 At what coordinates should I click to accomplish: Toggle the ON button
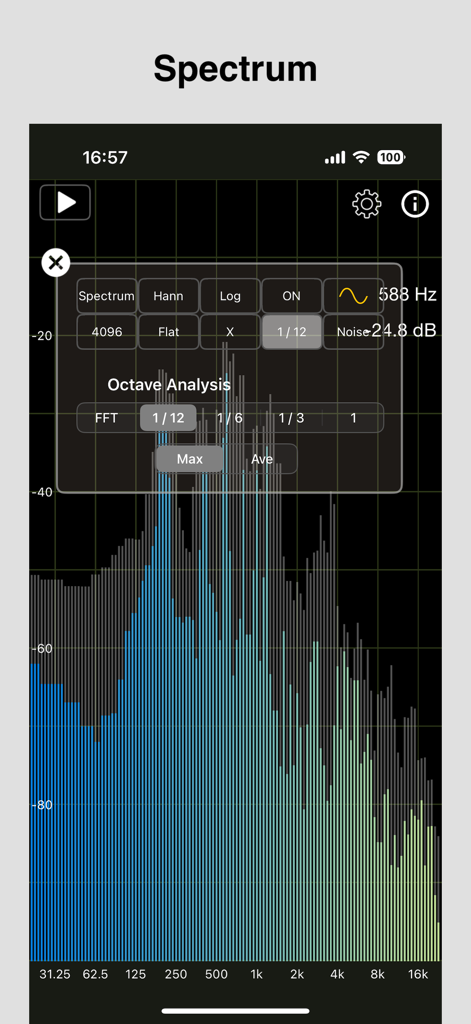point(291,296)
